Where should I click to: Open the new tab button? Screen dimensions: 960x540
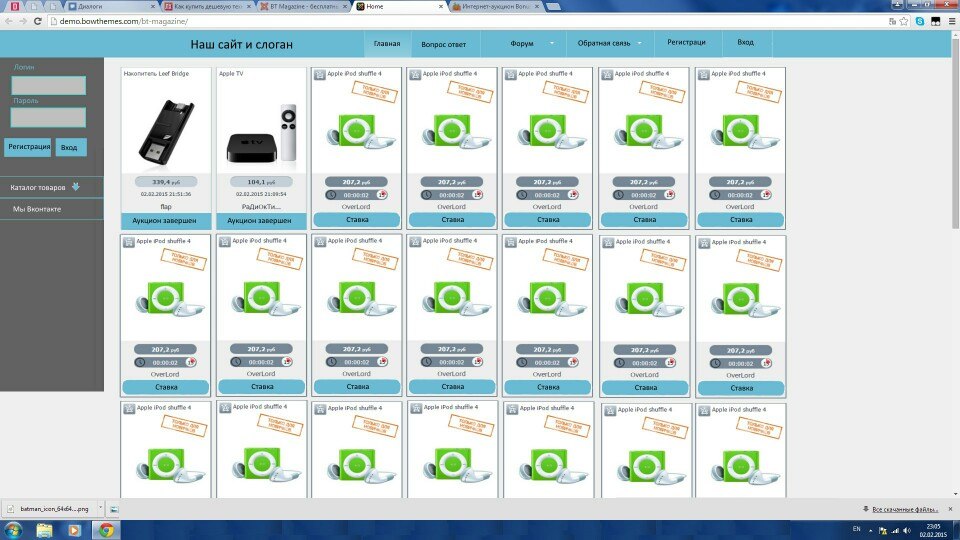pyautogui.click(x=553, y=6)
